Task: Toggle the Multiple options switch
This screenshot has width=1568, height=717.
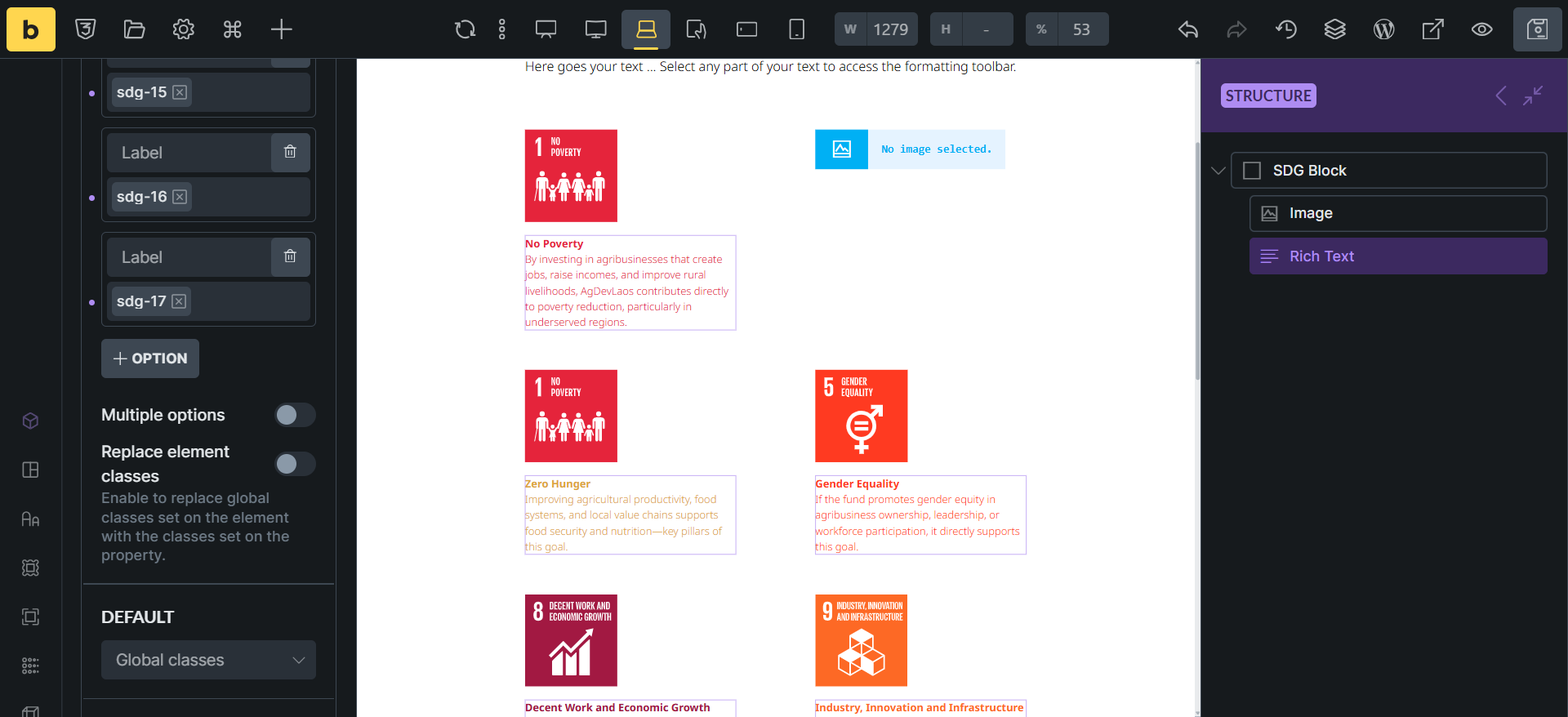Action: coord(295,415)
